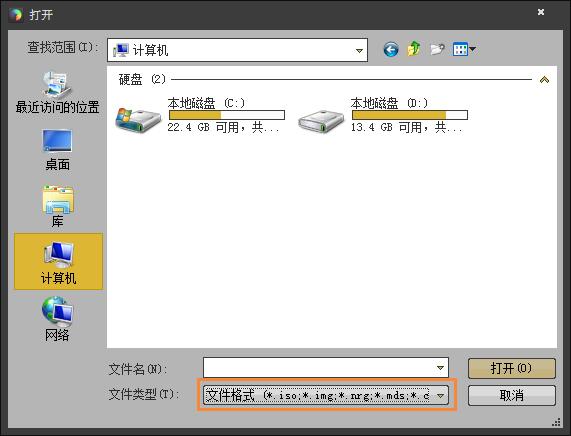Go up one folder level

coord(414,49)
